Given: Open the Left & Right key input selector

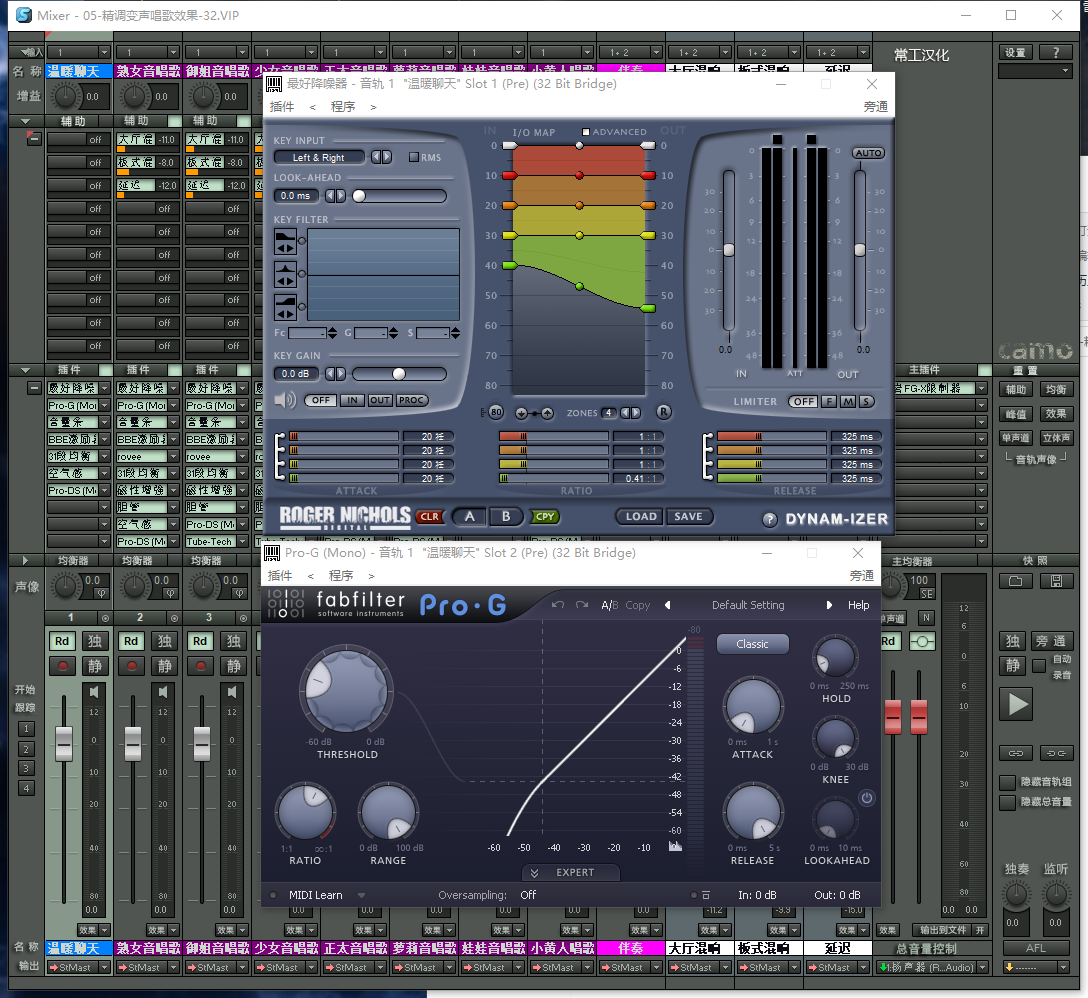Looking at the screenshot, I should [318, 158].
